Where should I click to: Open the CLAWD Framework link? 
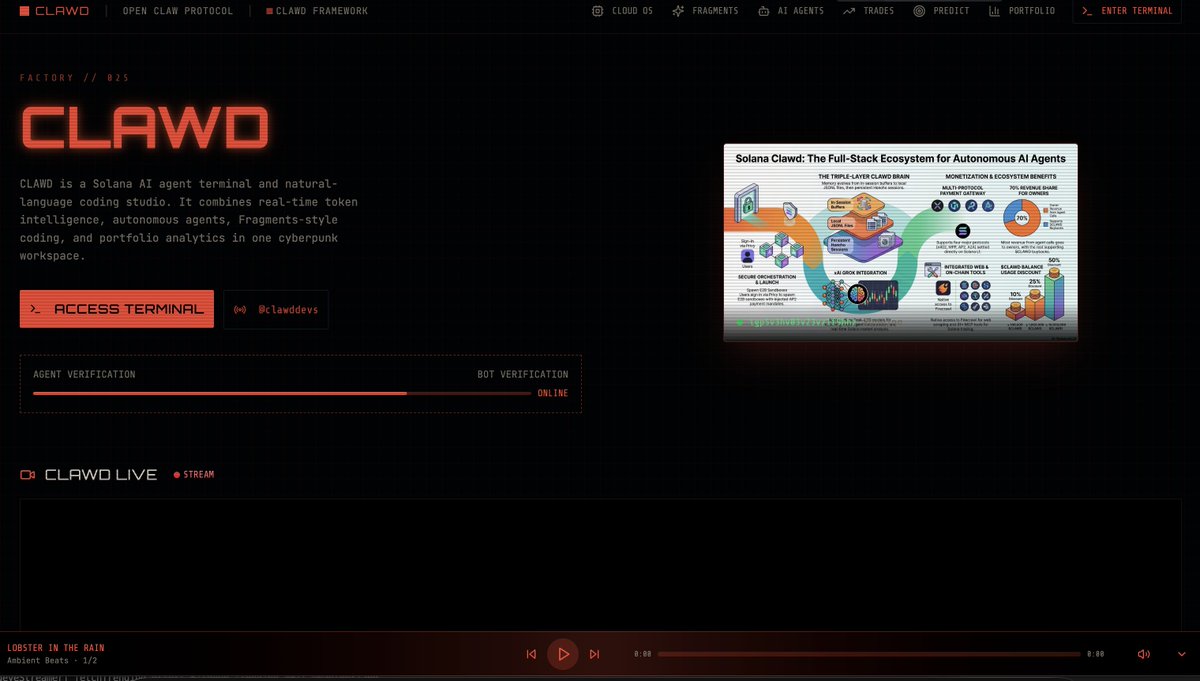click(x=317, y=11)
